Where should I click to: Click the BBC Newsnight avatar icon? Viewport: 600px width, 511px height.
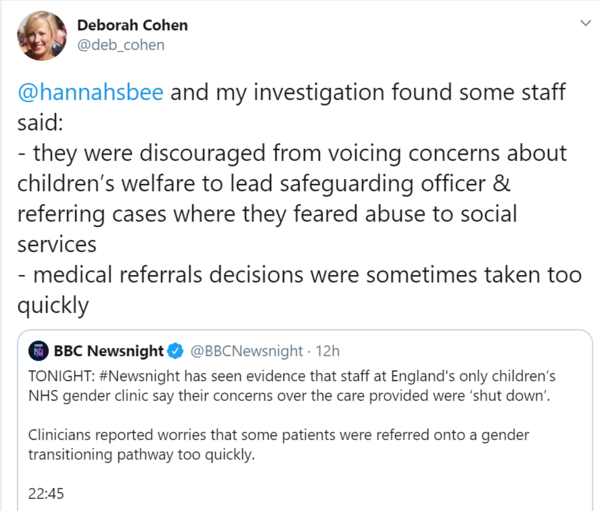coord(40,351)
